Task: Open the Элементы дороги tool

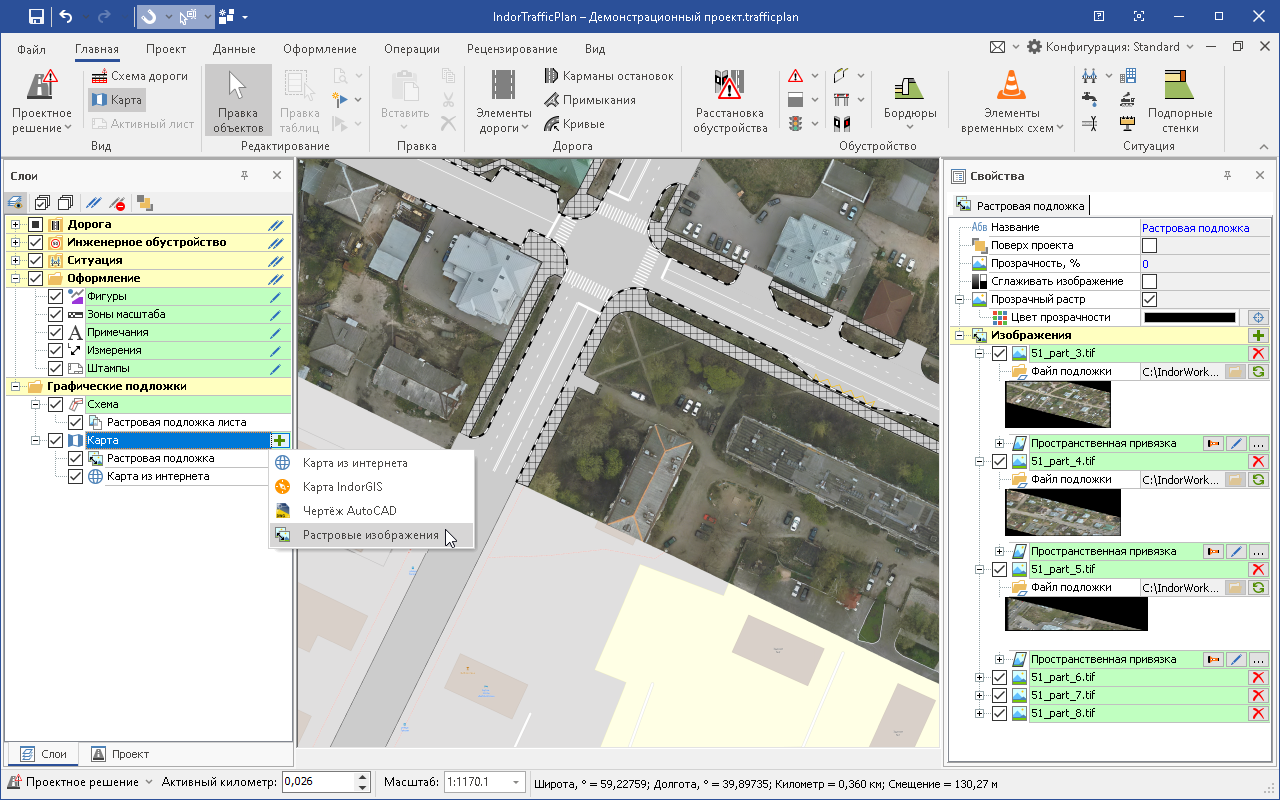Action: 503,100
